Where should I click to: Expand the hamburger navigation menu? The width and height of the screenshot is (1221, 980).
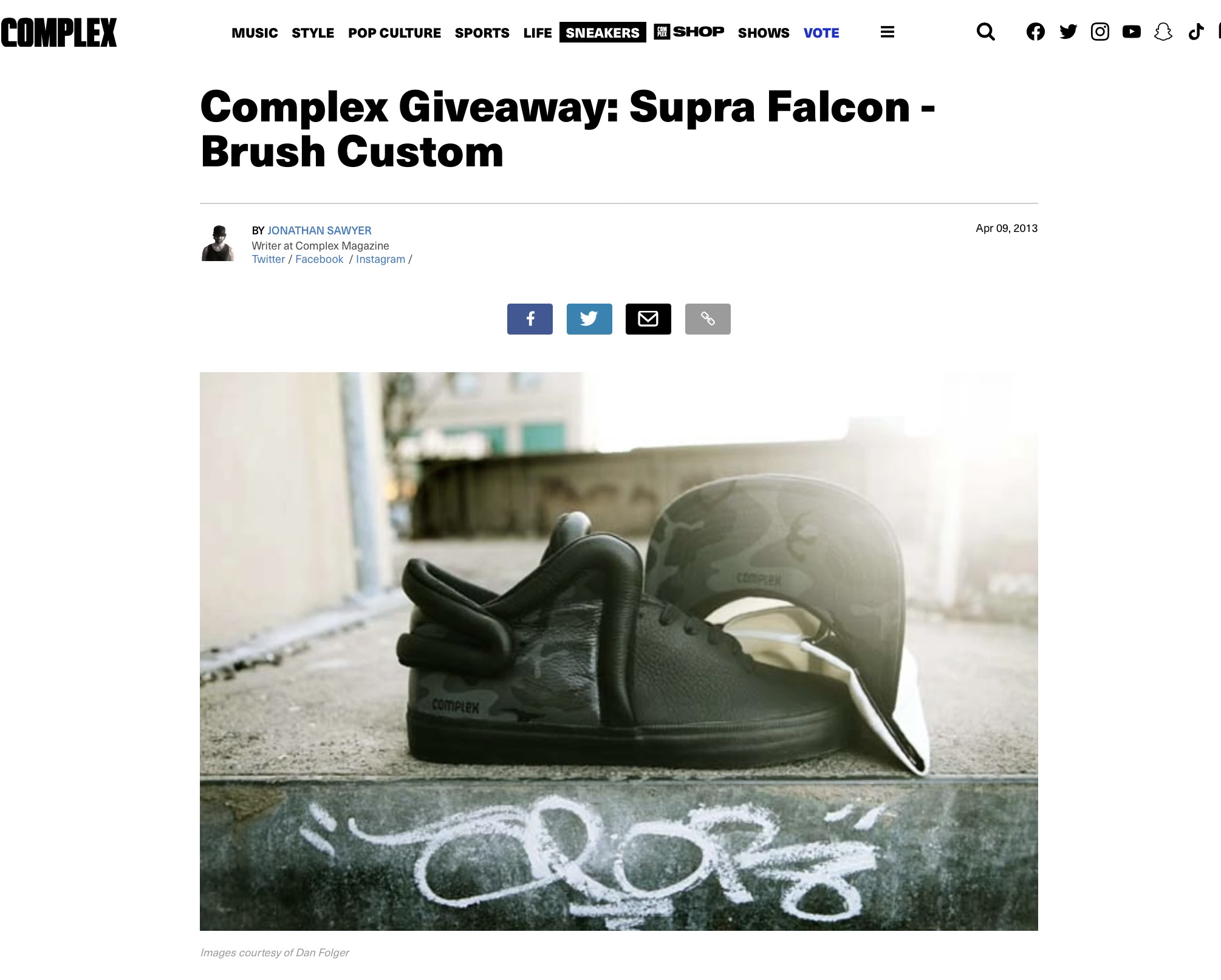pyautogui.click(x=888, y=32)
